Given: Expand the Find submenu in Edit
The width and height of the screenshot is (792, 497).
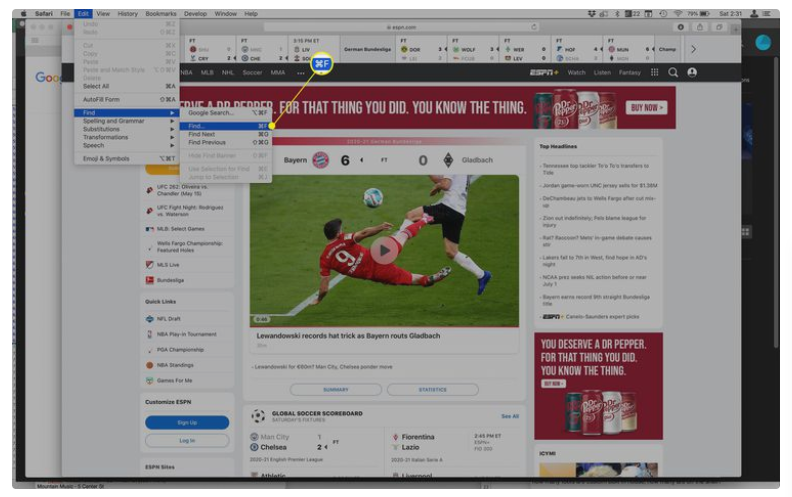Looking at the screenshot, I should pos(126,113).
